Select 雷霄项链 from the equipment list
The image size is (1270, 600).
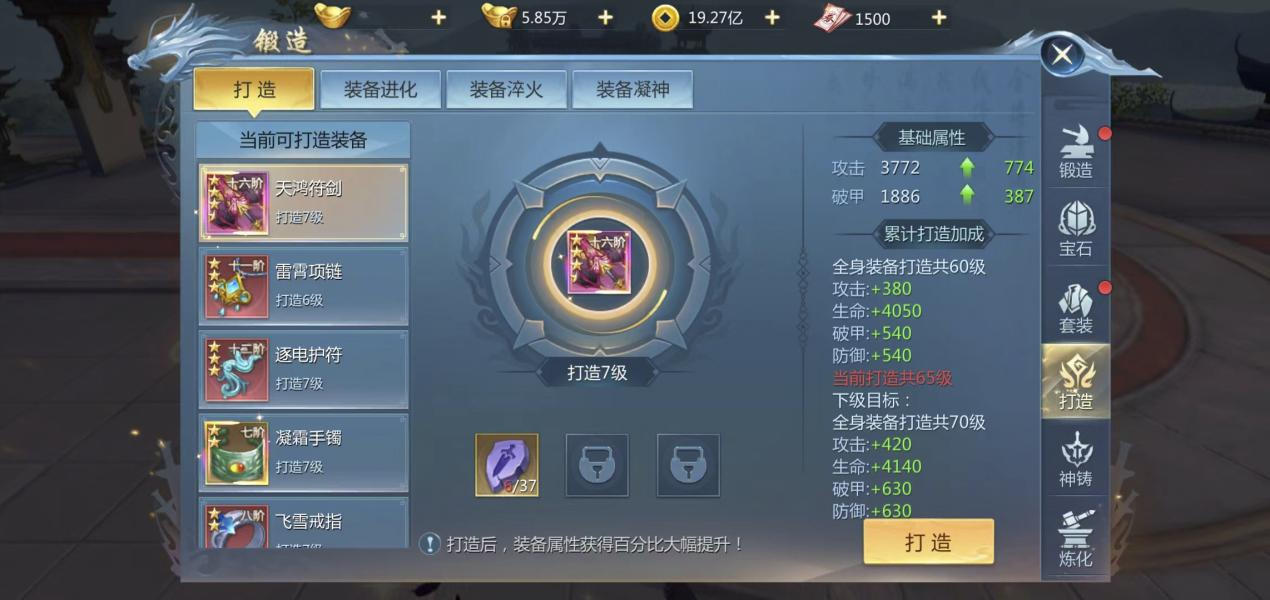tap(303, 285)
